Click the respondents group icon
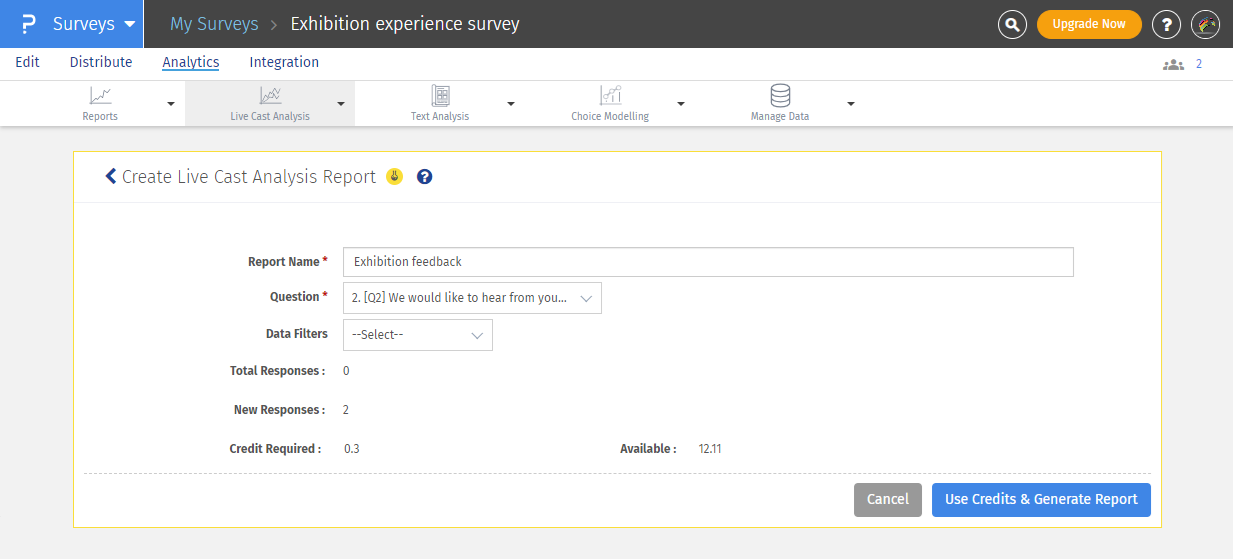This screenshot has width=1233, height=559. click(x=1173, y=64)
